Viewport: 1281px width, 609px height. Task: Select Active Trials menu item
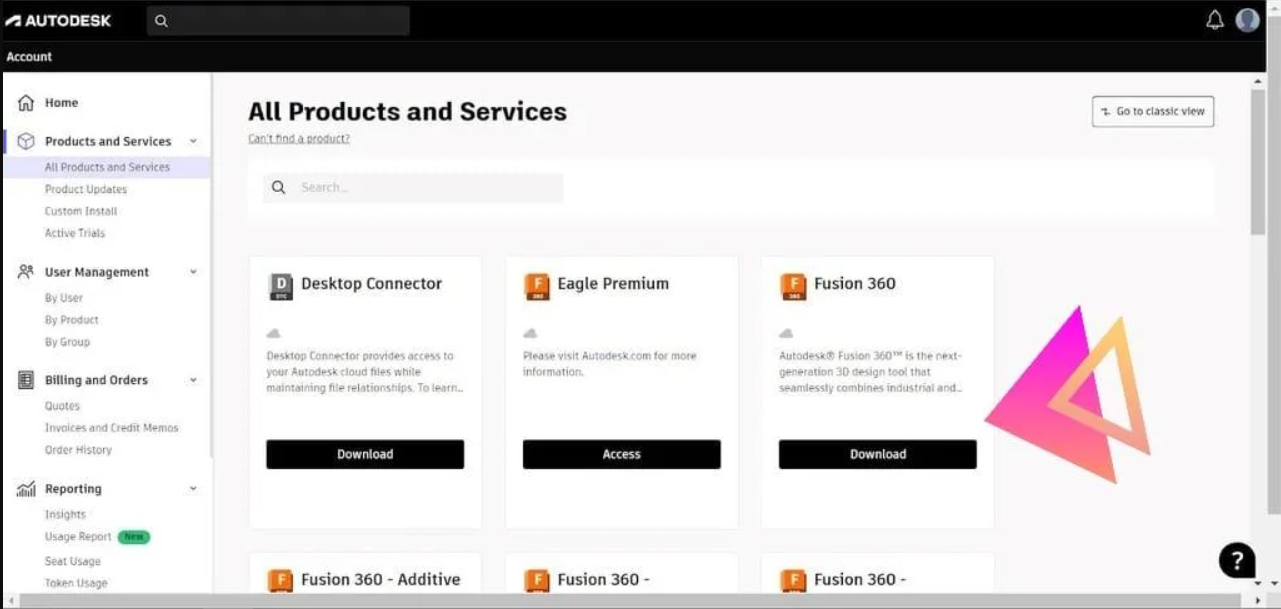(x=75, y=233)
